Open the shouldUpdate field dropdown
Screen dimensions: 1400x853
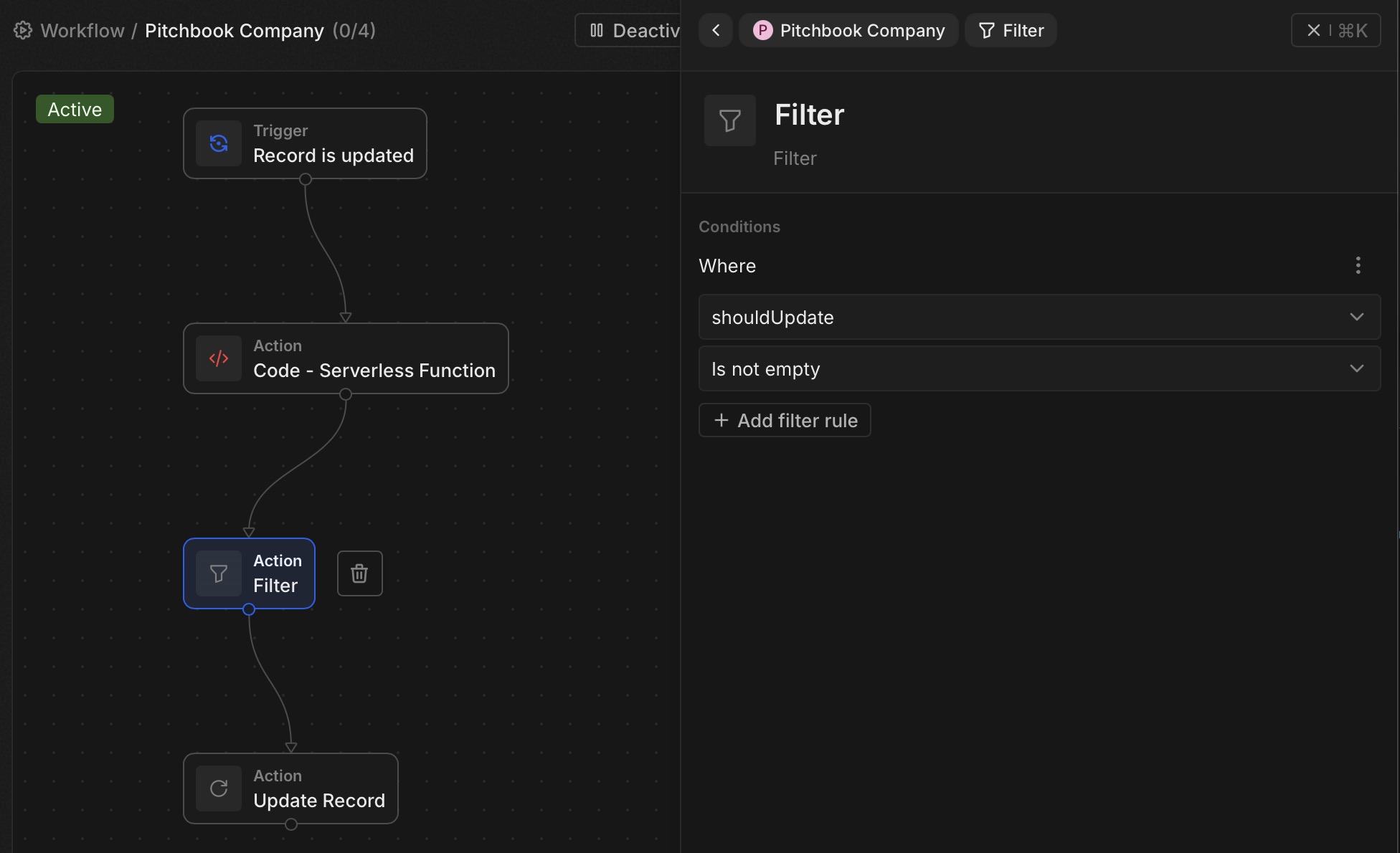(1039, 317)
